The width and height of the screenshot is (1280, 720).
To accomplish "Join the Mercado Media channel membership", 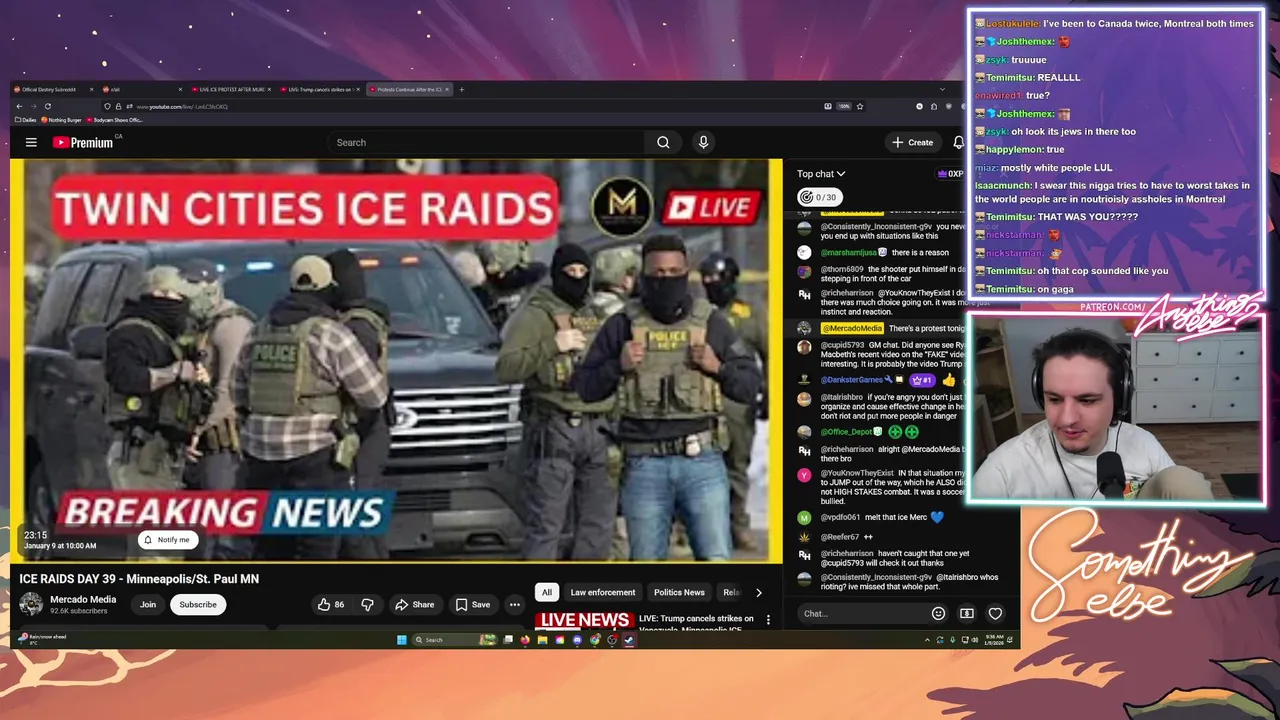I will coord(148,604).
